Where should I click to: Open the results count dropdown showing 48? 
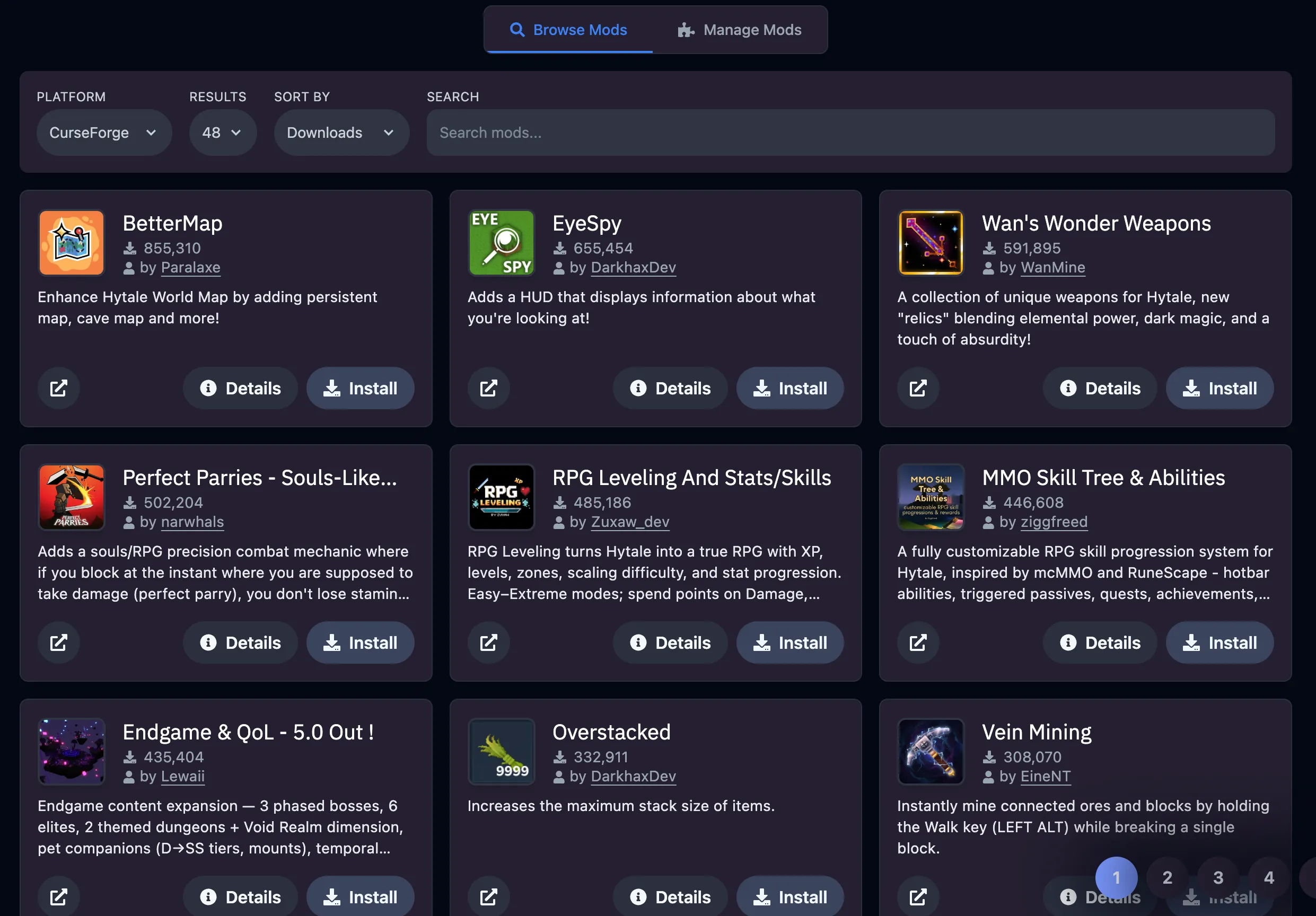click(x=223, y=133)
